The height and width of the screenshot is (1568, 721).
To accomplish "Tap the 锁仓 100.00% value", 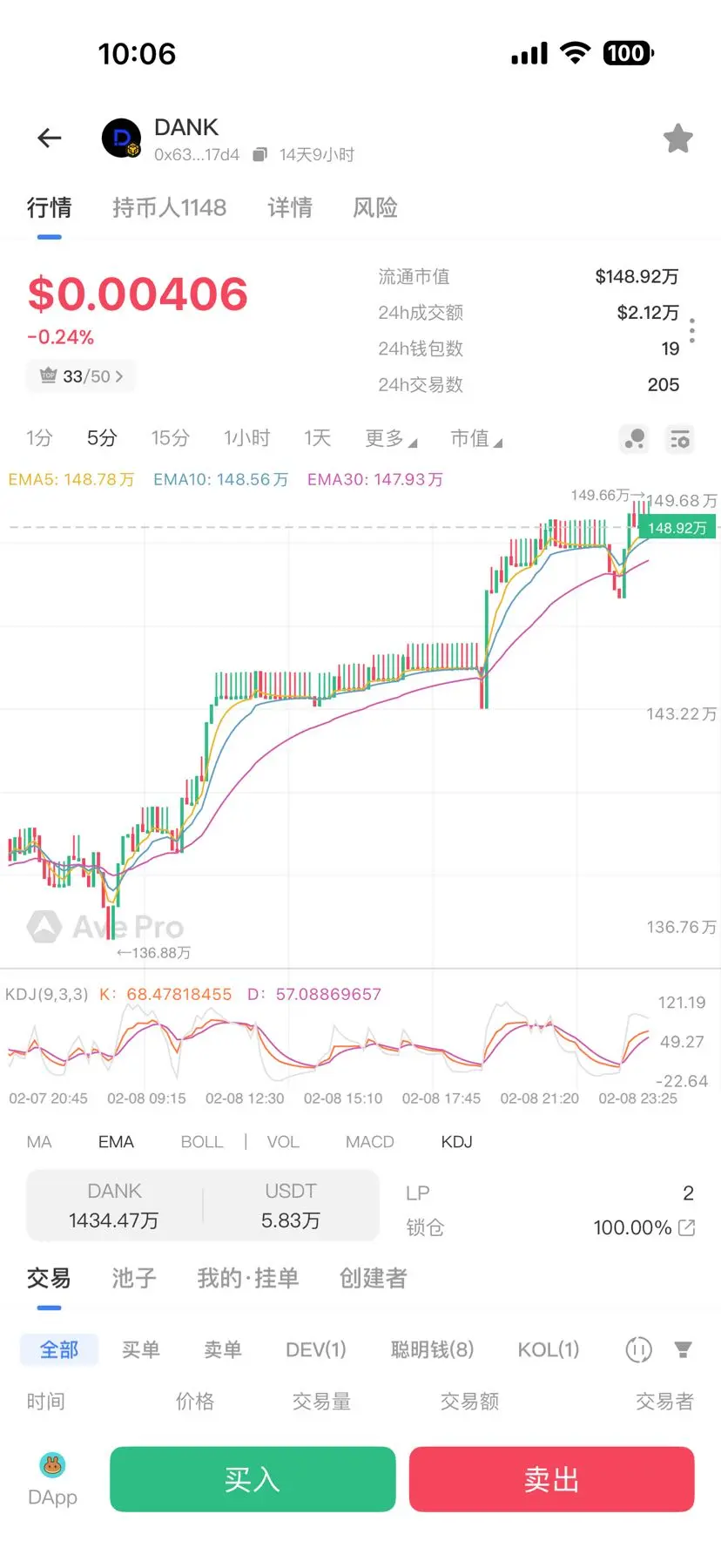I will [632, 1227].
